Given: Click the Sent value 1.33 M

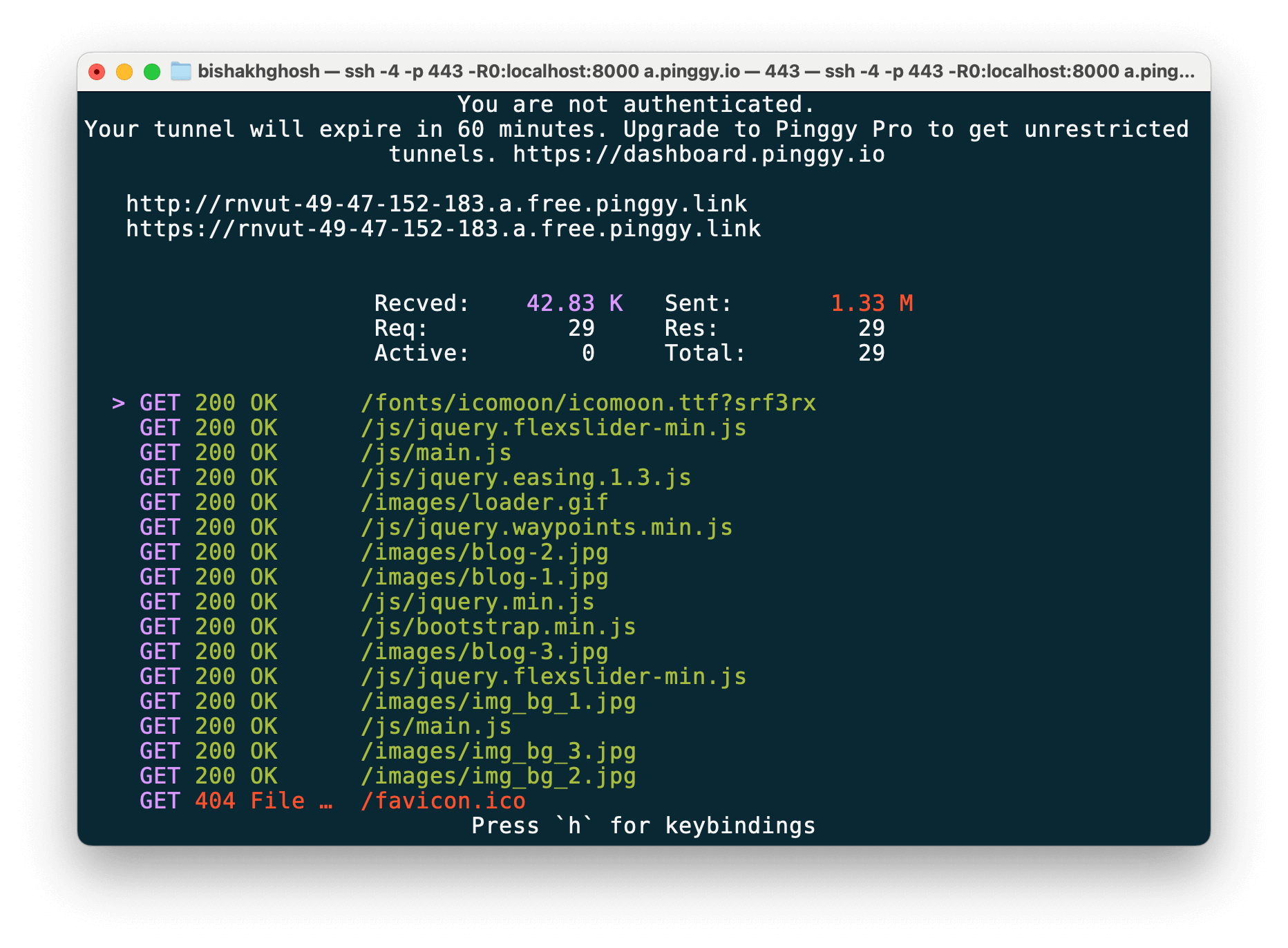Looking at the screenshot, I should point(871,303).
